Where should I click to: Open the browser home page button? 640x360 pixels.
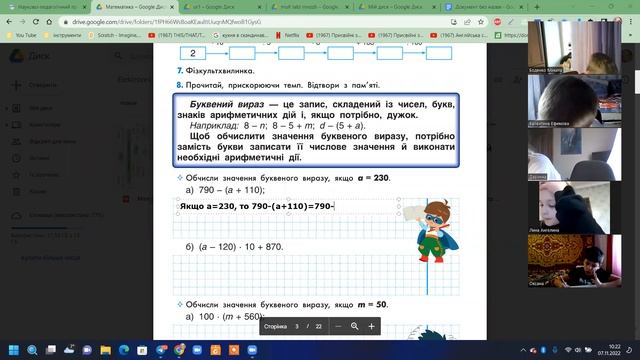(49, 22)
